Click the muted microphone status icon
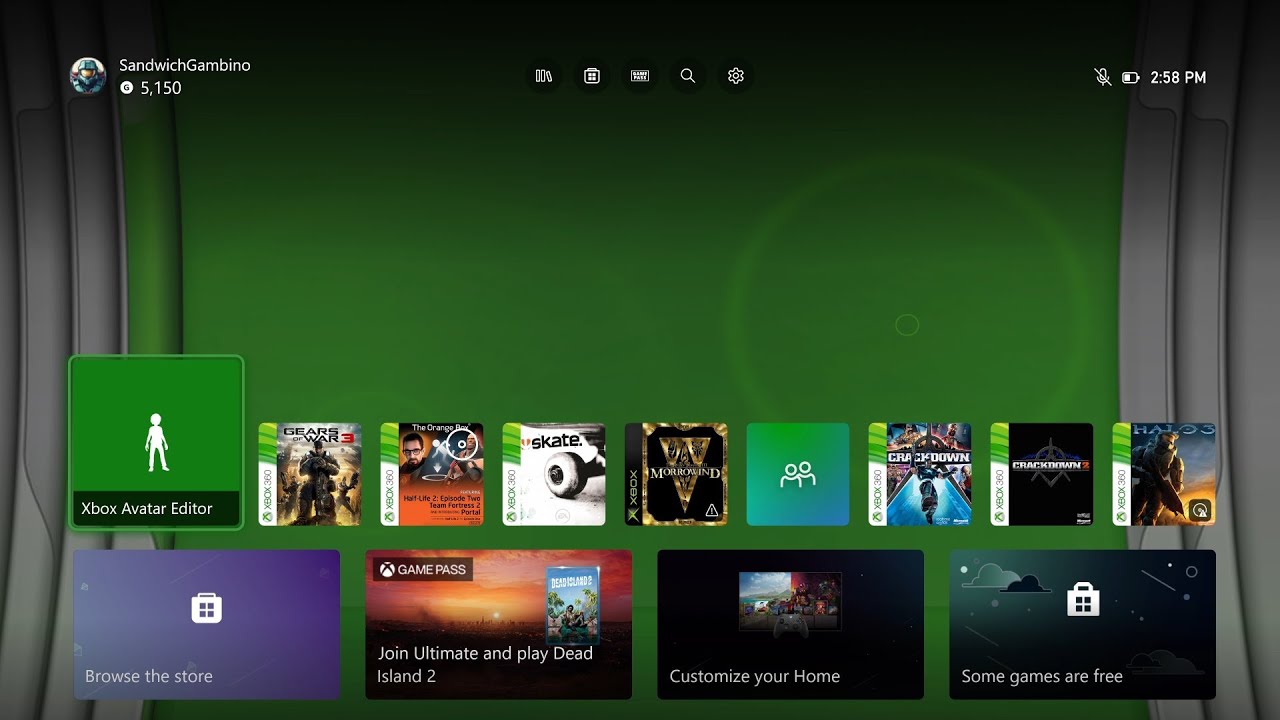The height and width of the screenshot is (720, 1280). 1103,77
